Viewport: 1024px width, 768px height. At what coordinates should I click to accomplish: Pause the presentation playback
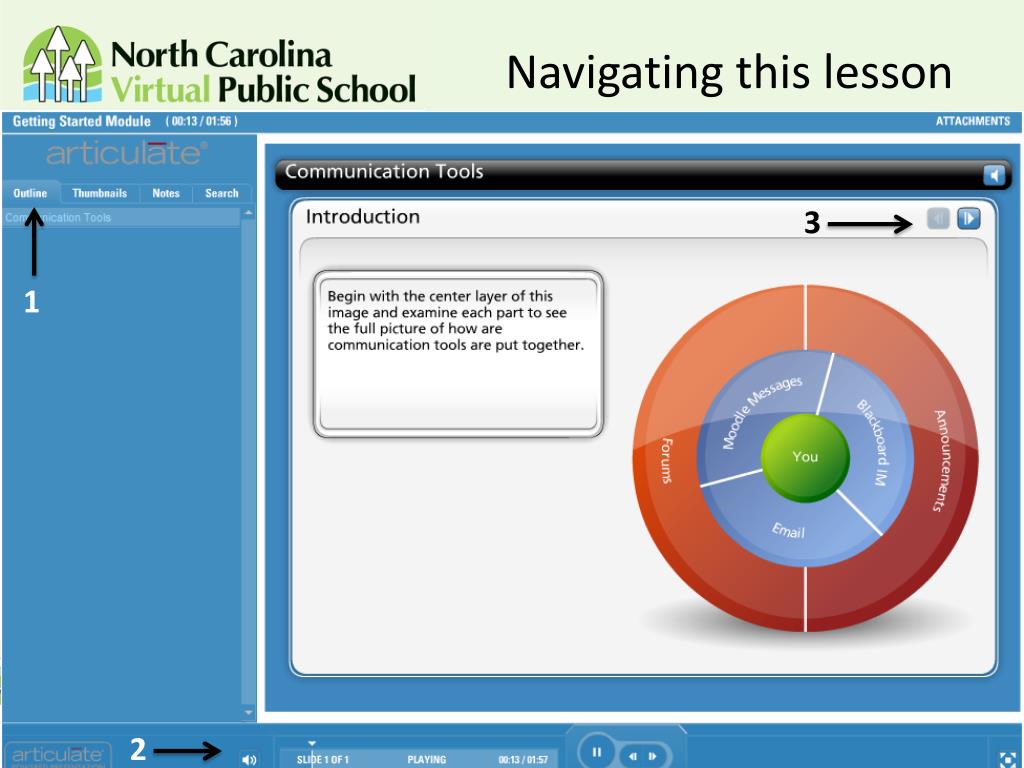click(596, 752)
